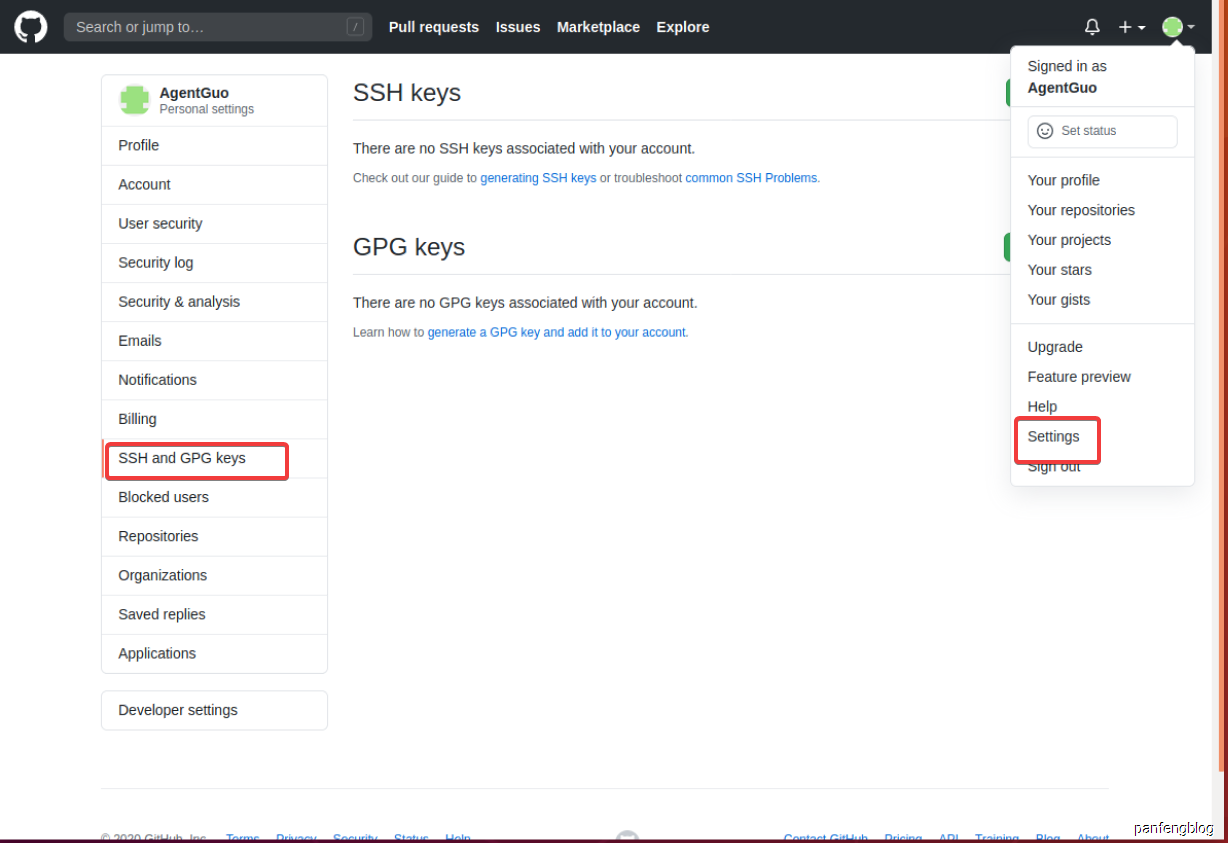The width and height of the screenshot is (1228, 843).
Task: Select SSH and GPG keys sidebar item
Action: [215, 458]
